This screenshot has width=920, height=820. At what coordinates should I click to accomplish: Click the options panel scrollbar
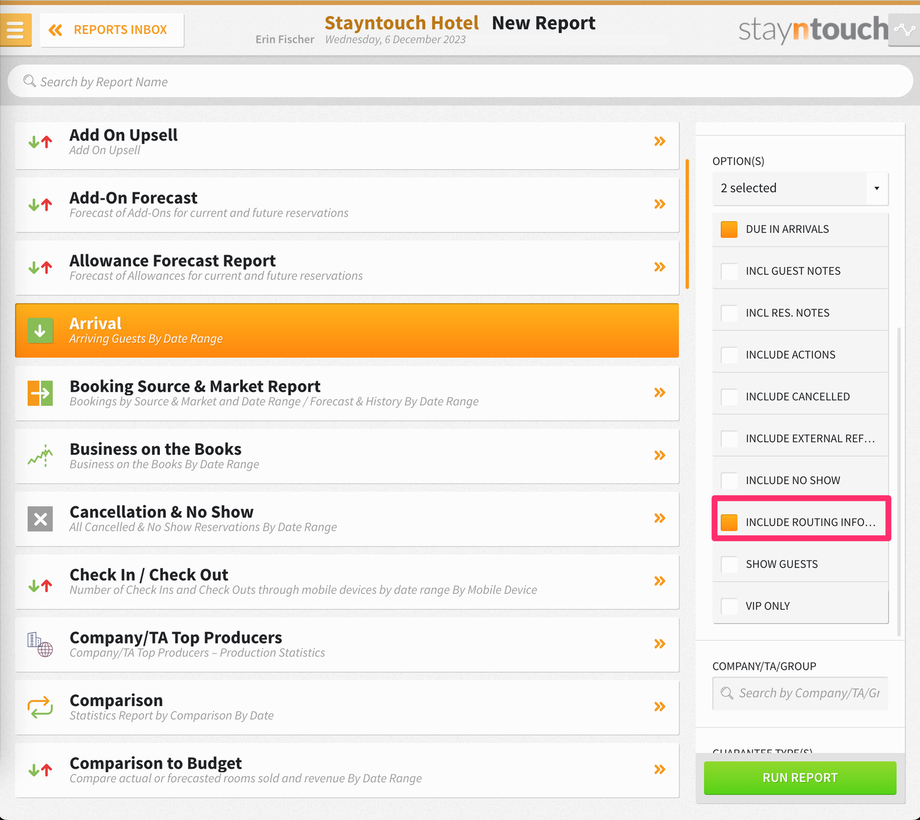pos(899,482)
